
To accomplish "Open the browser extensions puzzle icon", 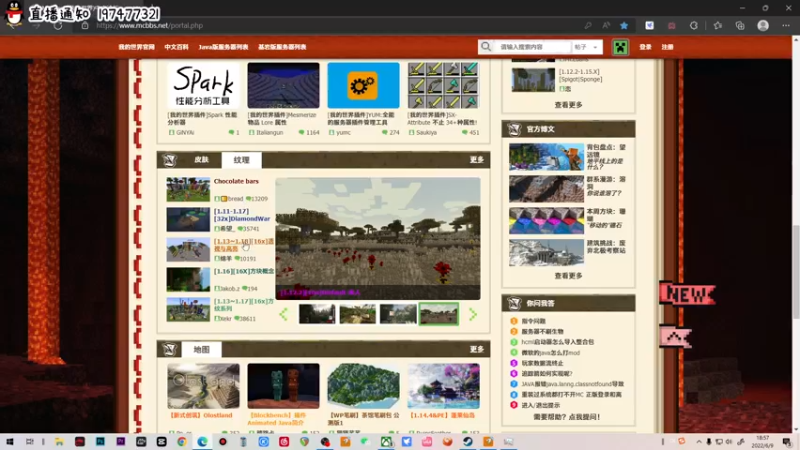I will point(694,26).
